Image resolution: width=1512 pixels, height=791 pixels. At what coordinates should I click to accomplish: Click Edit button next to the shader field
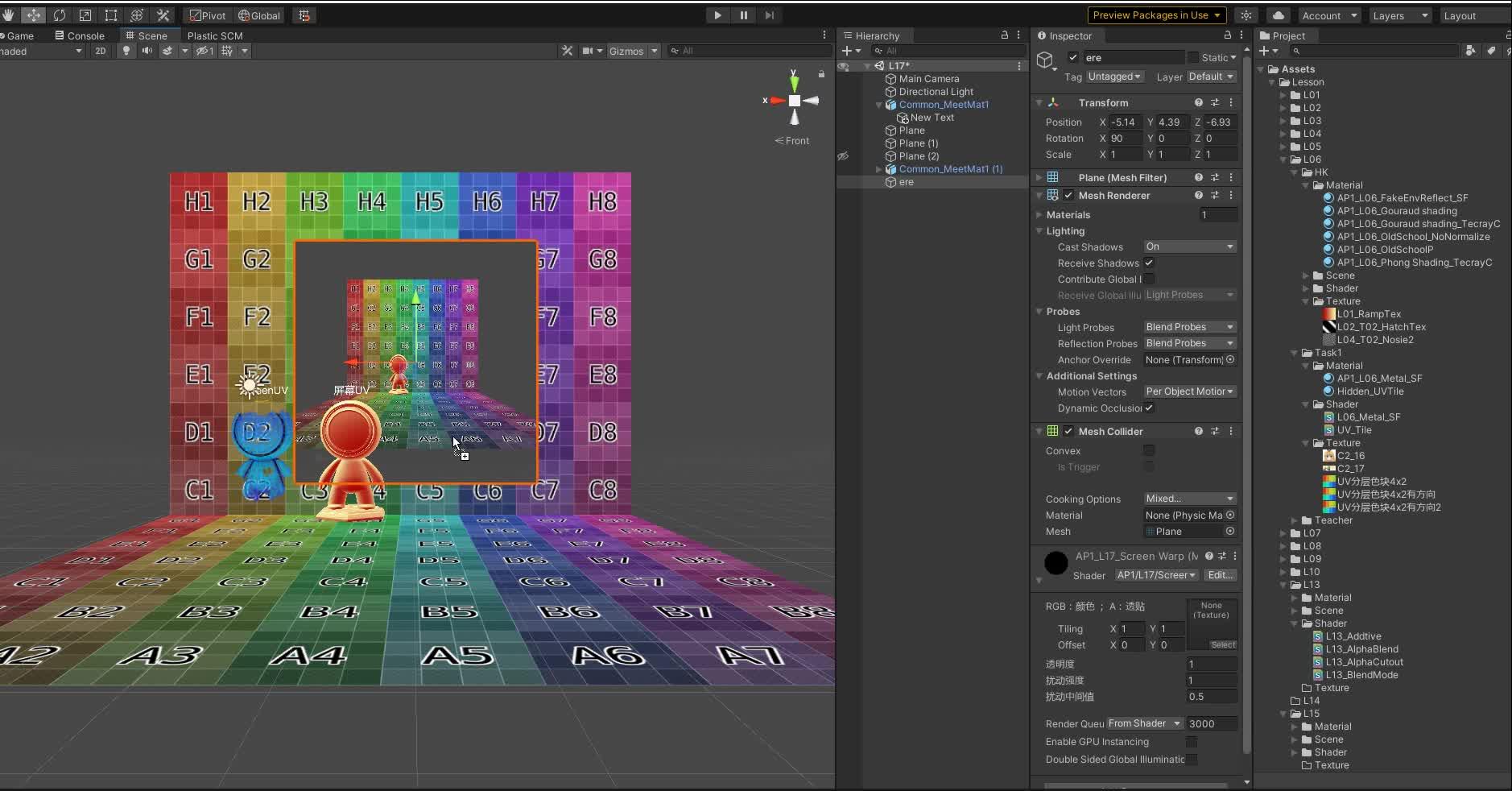(1220, 575)
